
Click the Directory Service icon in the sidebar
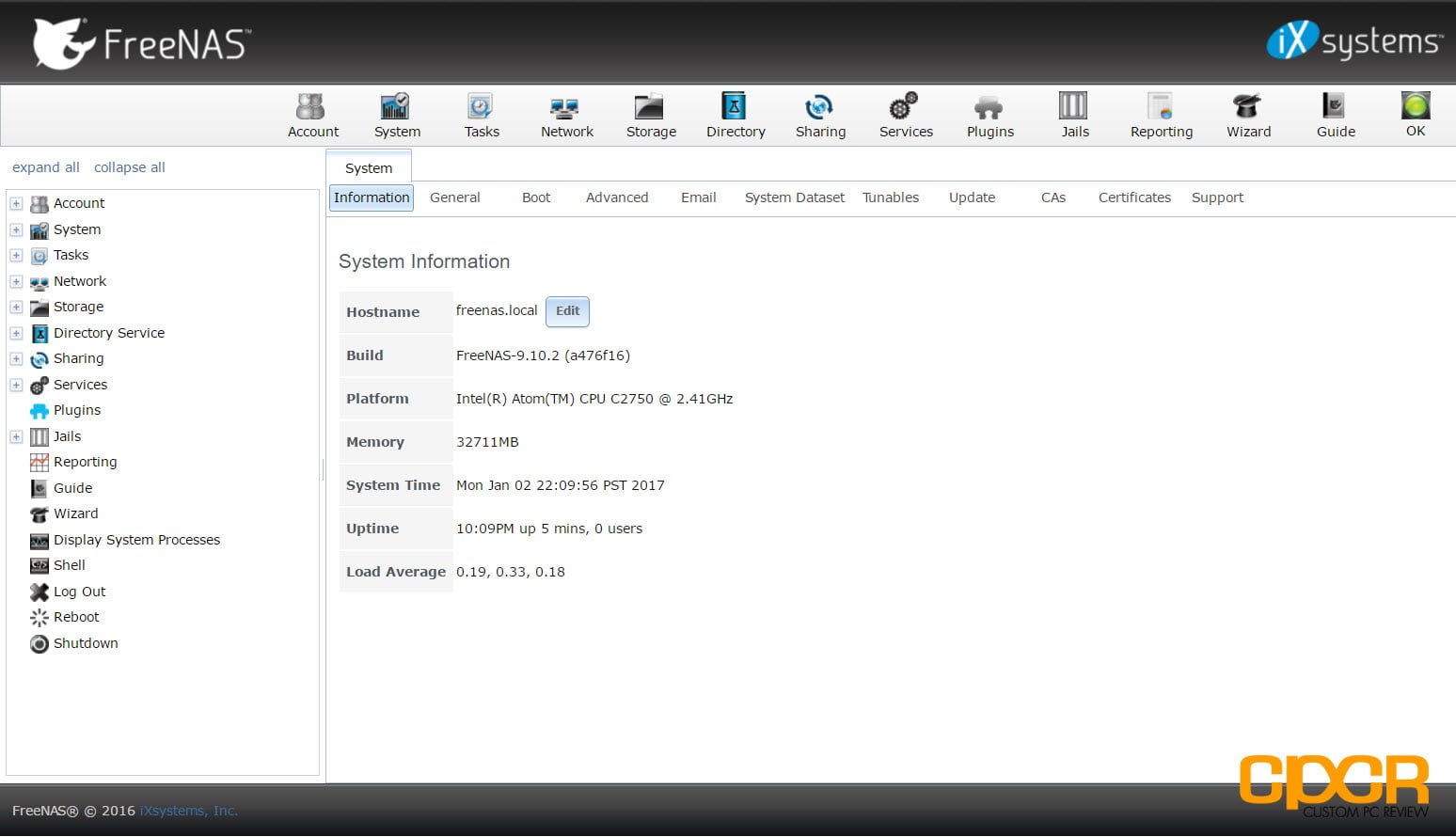40,334
